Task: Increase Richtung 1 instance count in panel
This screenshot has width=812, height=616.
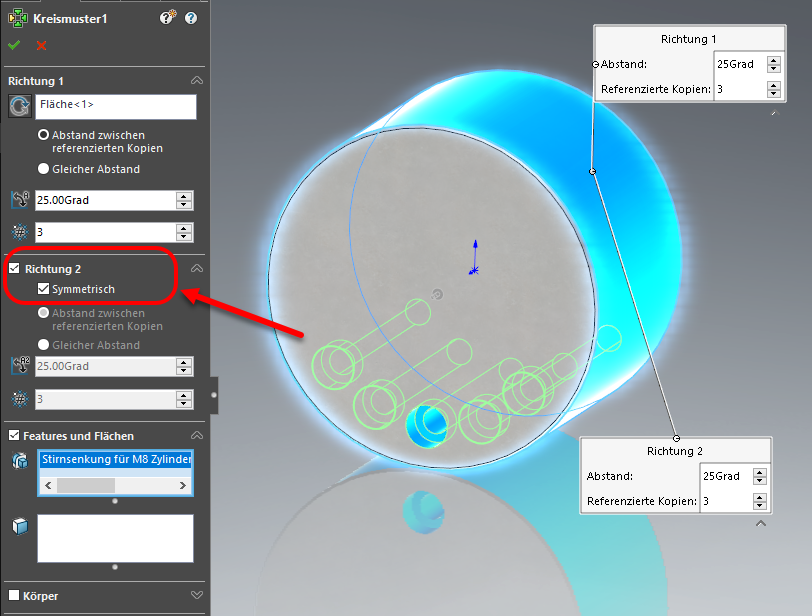Action: pyautogui.click(x=184, y=228)
